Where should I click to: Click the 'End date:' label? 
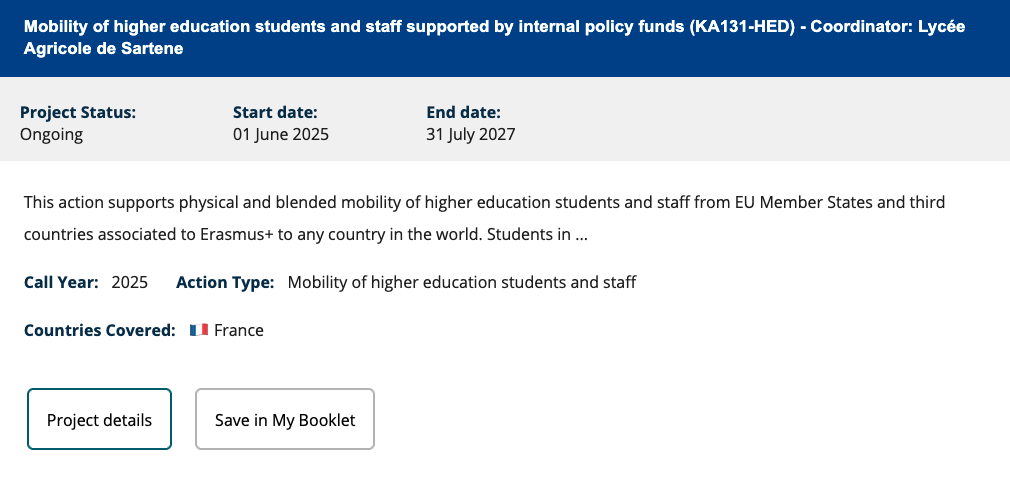pos(464,112)
